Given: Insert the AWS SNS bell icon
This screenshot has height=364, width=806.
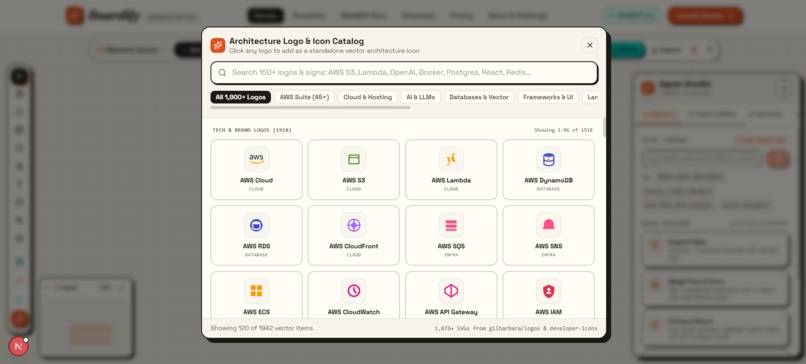Looking at the screenshot, I should 548,235.
